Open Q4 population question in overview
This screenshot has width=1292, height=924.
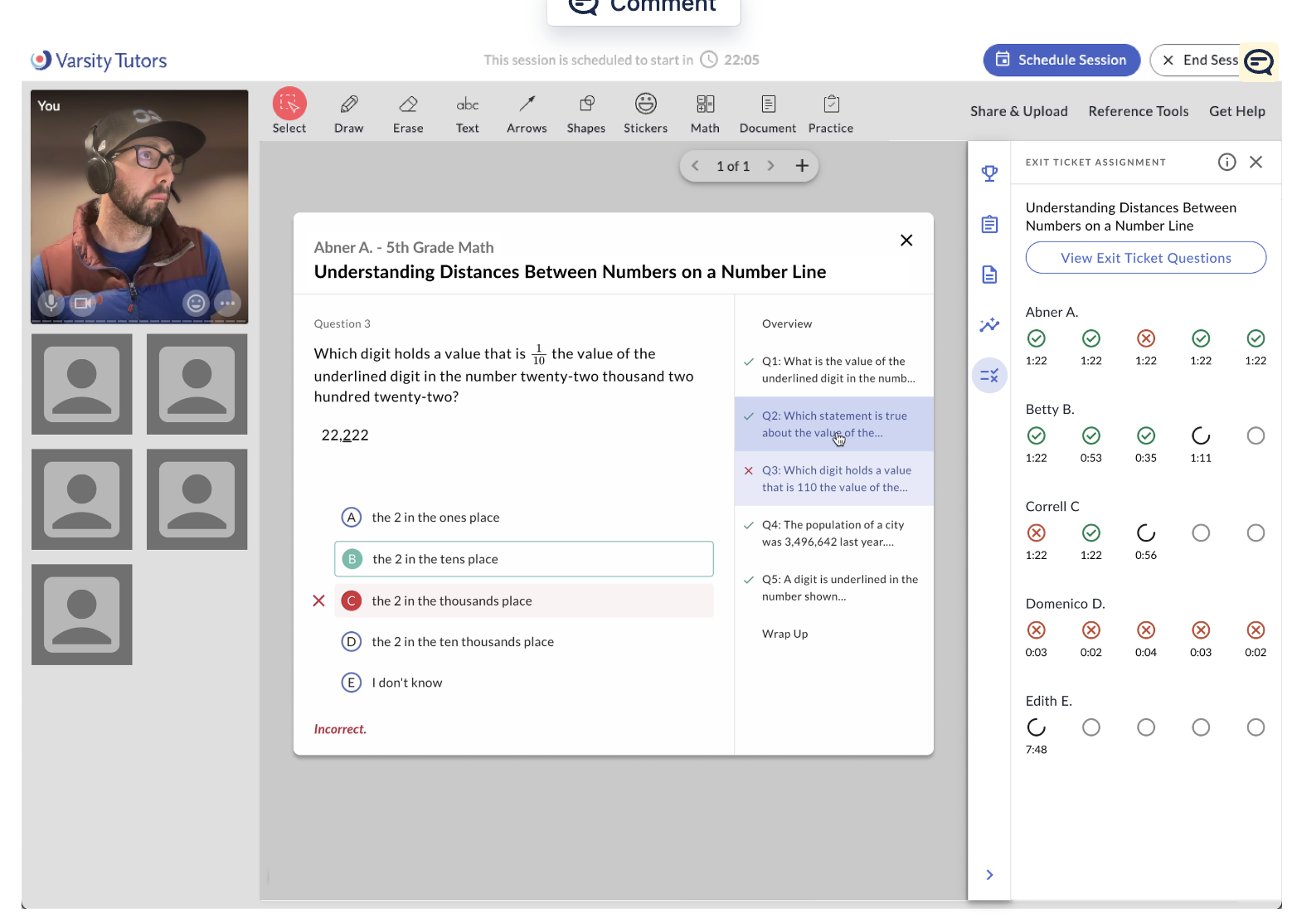pyautogui.click(x=833, y=533)
